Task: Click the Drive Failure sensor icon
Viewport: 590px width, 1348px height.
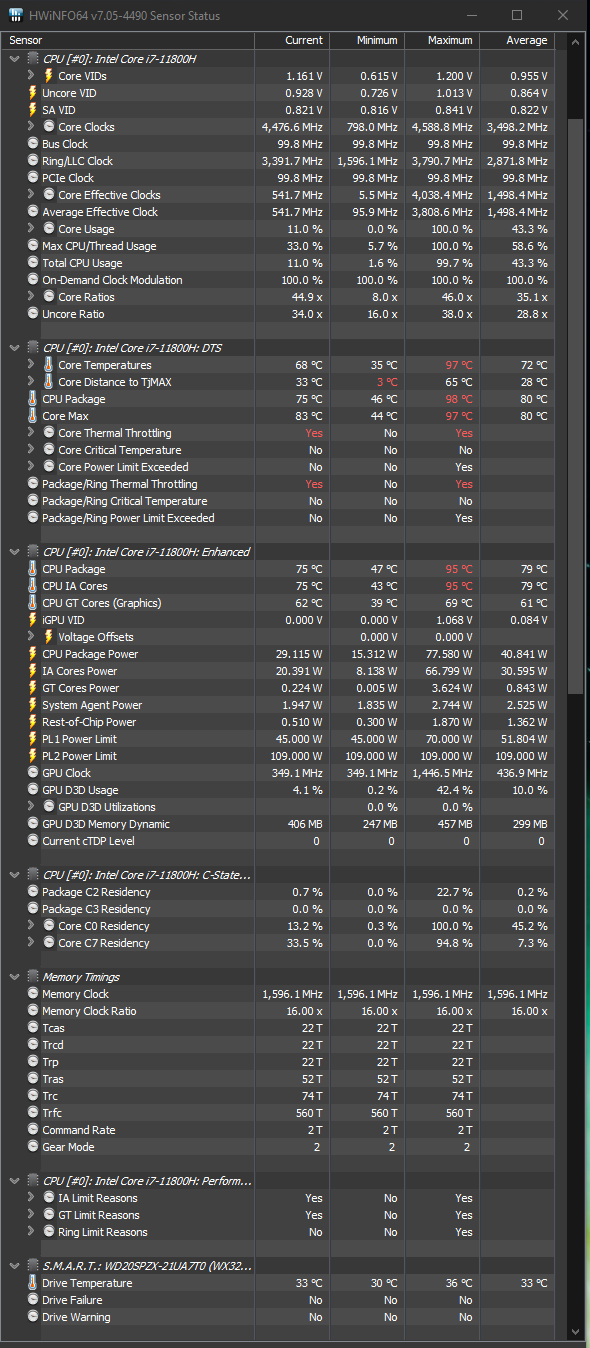Action: pos(33,1300)
